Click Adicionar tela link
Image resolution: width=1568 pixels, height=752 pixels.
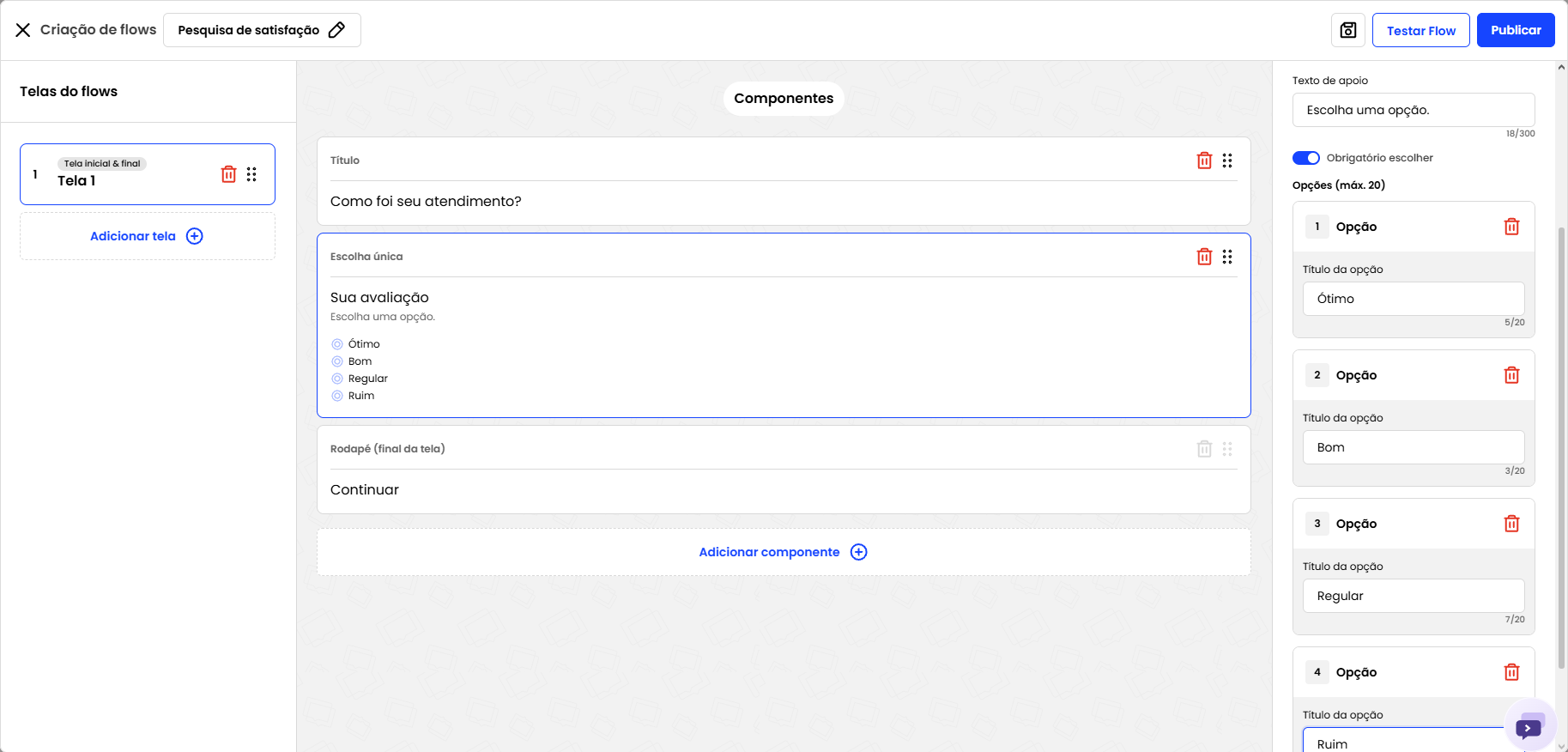coord(133,236)
